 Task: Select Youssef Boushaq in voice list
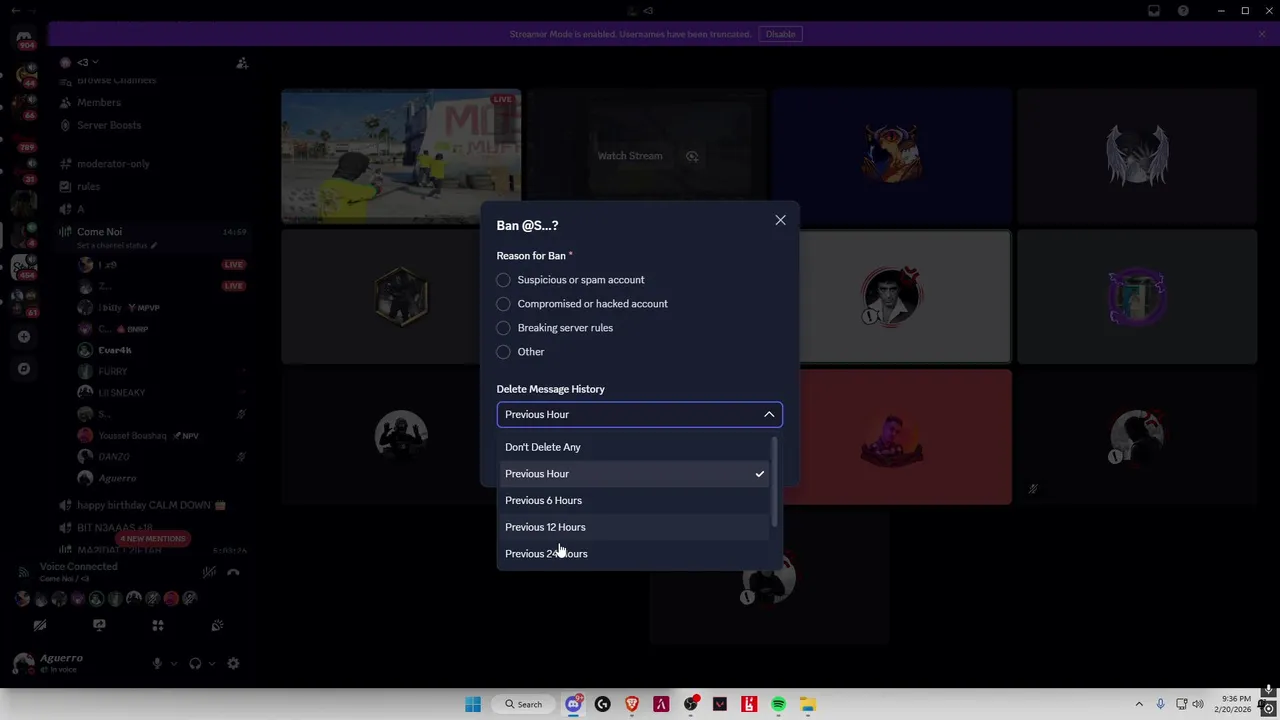point(133,436)
